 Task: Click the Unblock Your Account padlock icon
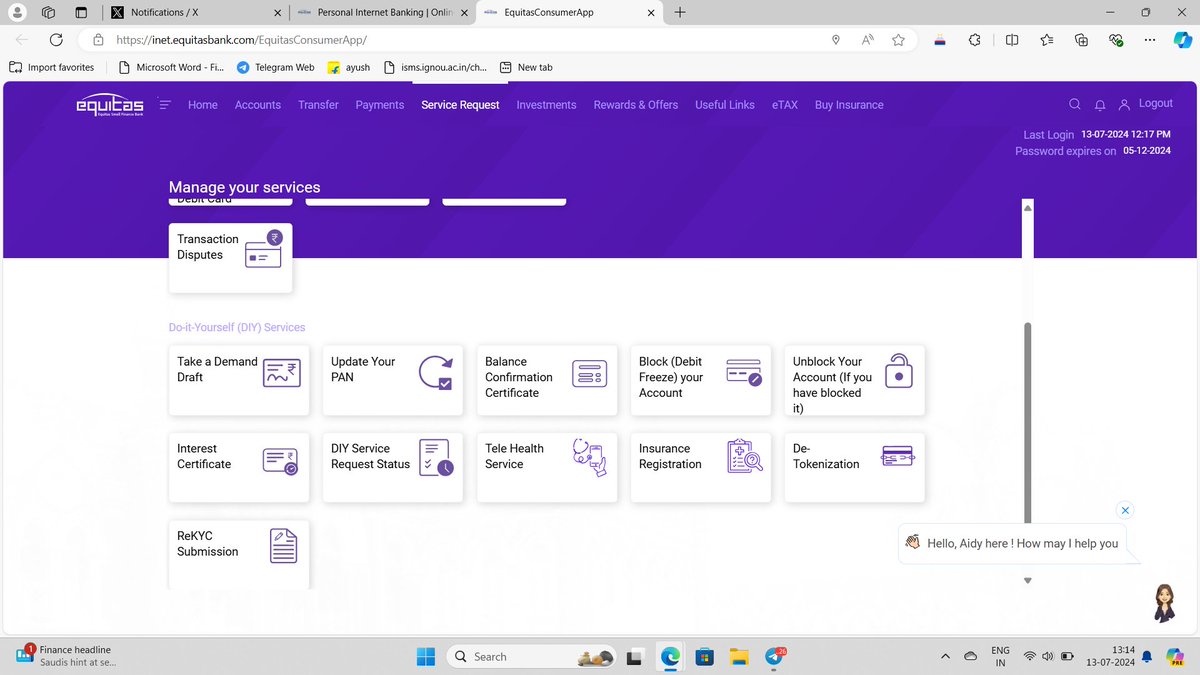pos(899,371)
